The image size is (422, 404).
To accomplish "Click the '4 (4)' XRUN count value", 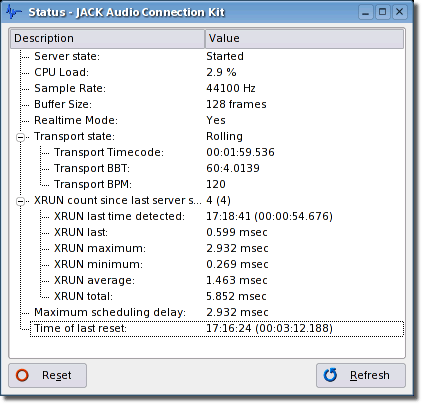I will [218, 200].
